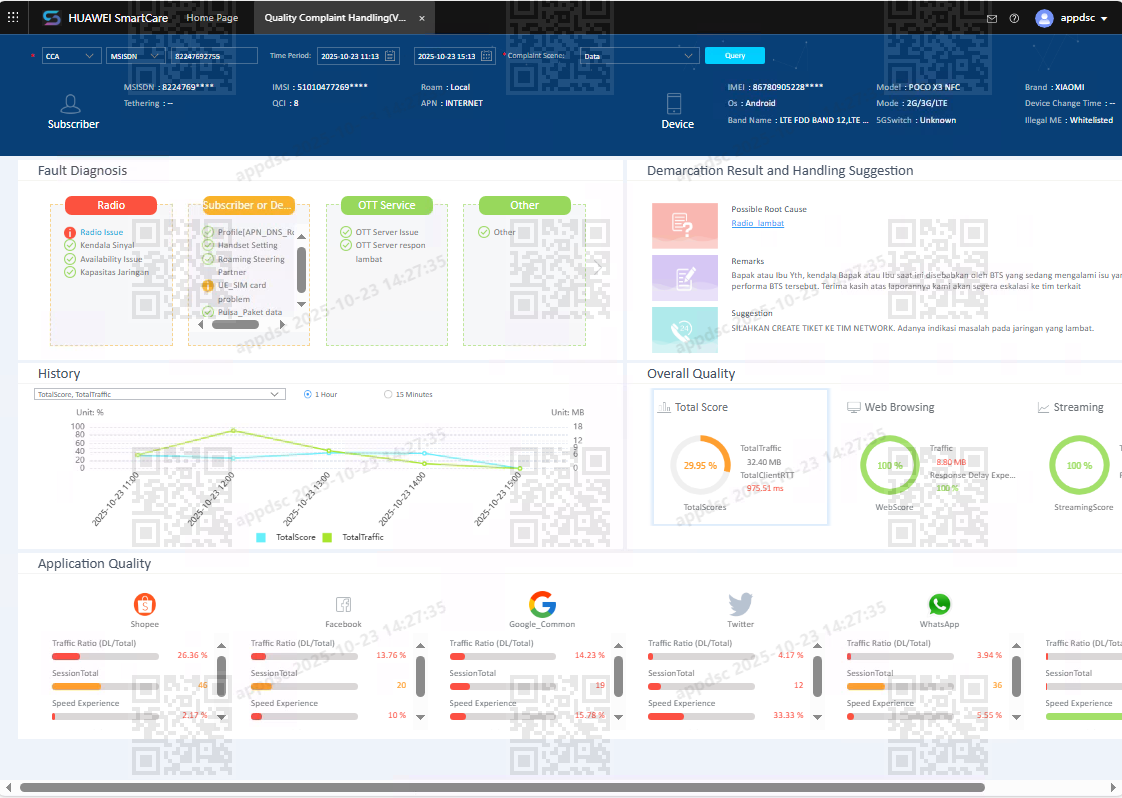Expand the appdsc account menu arrow
1122x798 pixels.
point(1104,19)
